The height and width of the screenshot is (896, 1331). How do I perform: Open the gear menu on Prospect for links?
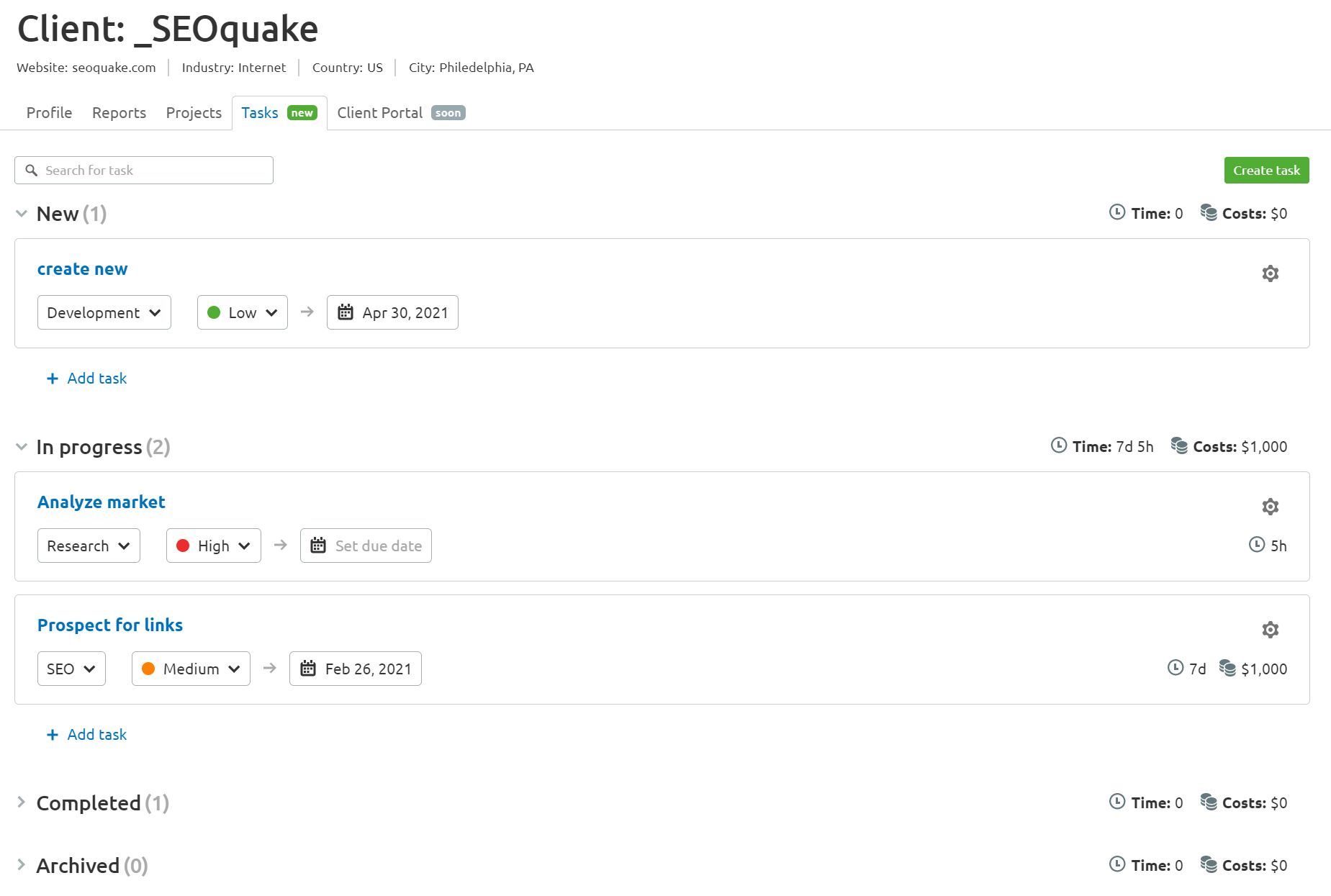1271,629
